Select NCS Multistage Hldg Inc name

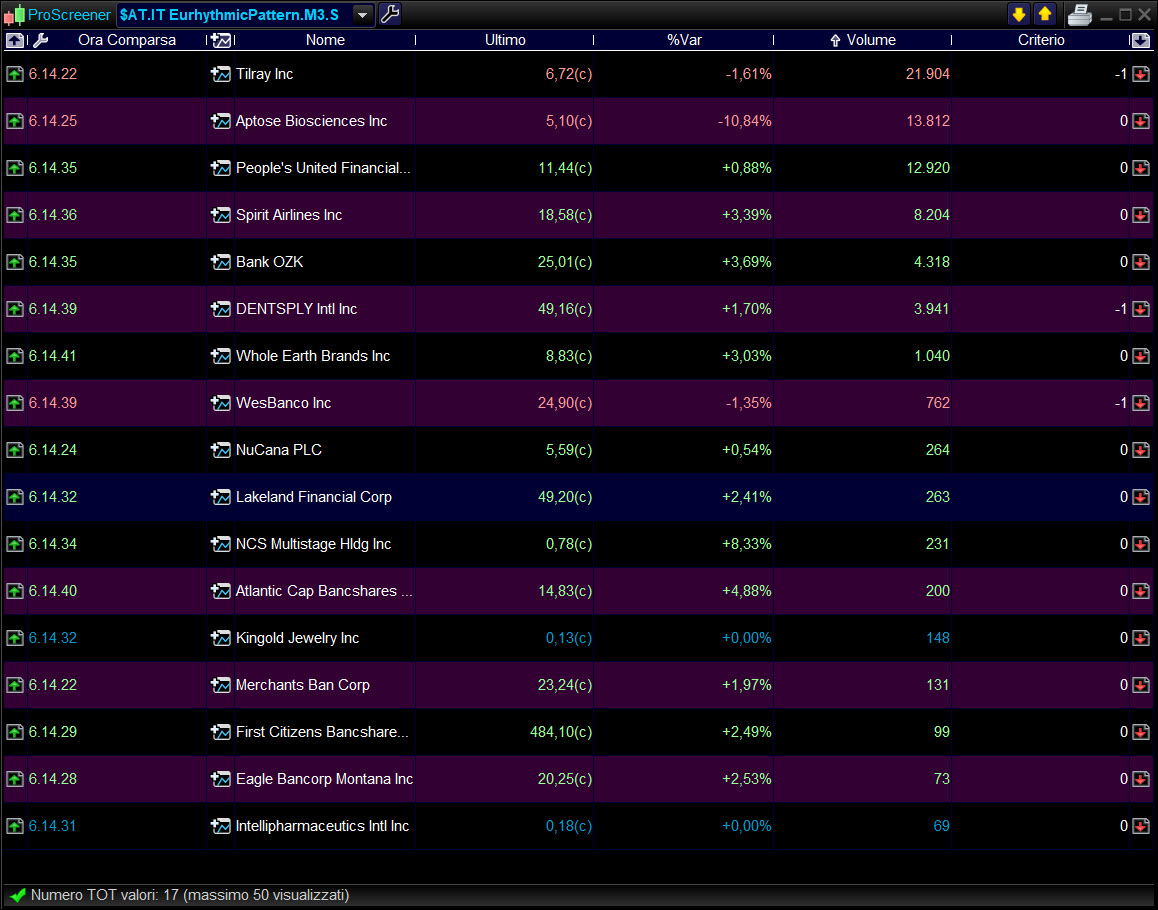pos(313,544)
